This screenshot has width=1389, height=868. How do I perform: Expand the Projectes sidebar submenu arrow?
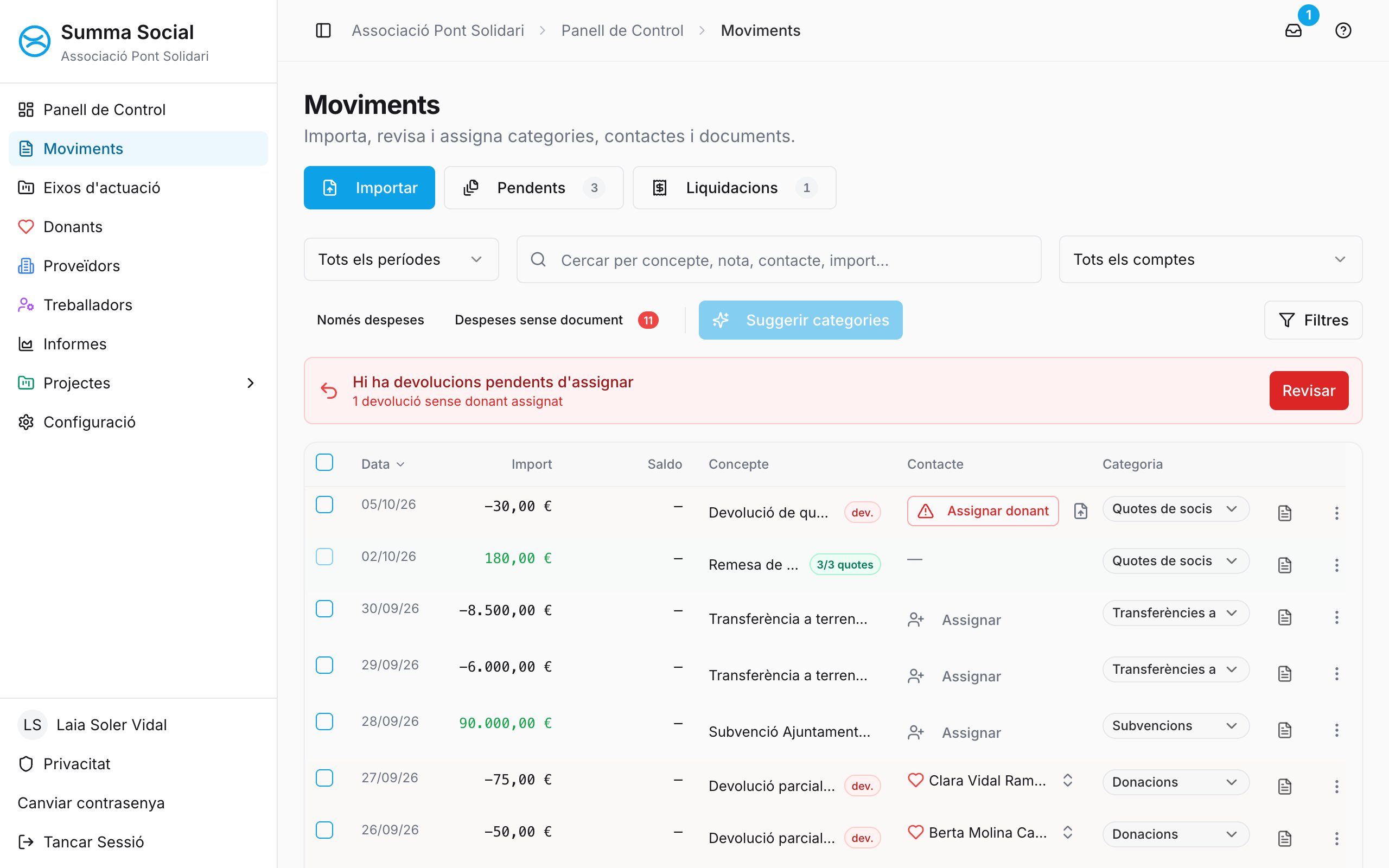pos(250,383)
